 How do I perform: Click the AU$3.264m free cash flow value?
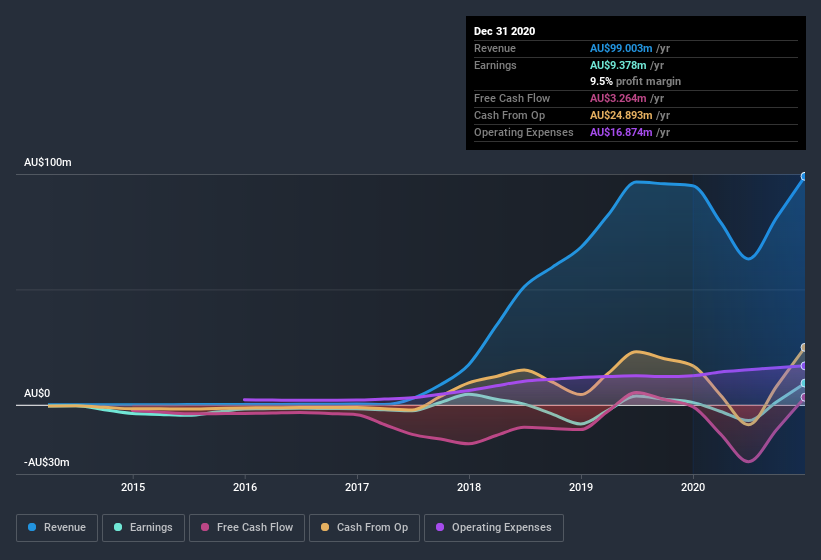click(x=618, y=98)
